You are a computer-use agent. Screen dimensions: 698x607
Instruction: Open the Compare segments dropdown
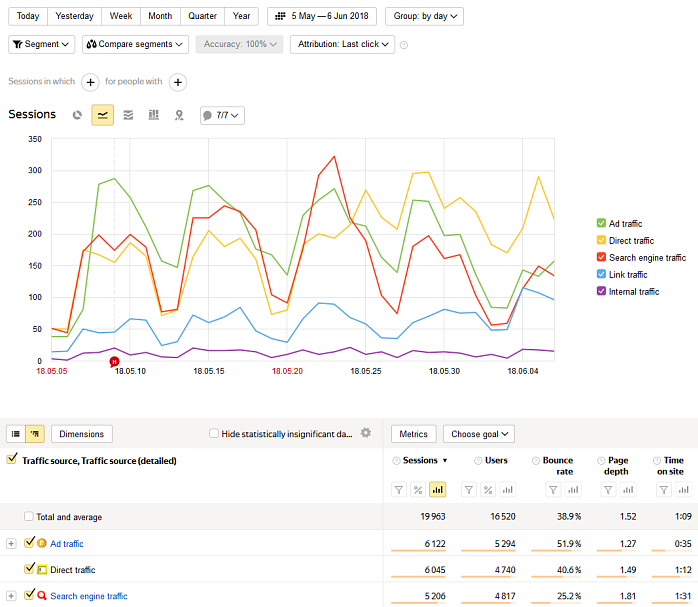(x=135, y=44)
